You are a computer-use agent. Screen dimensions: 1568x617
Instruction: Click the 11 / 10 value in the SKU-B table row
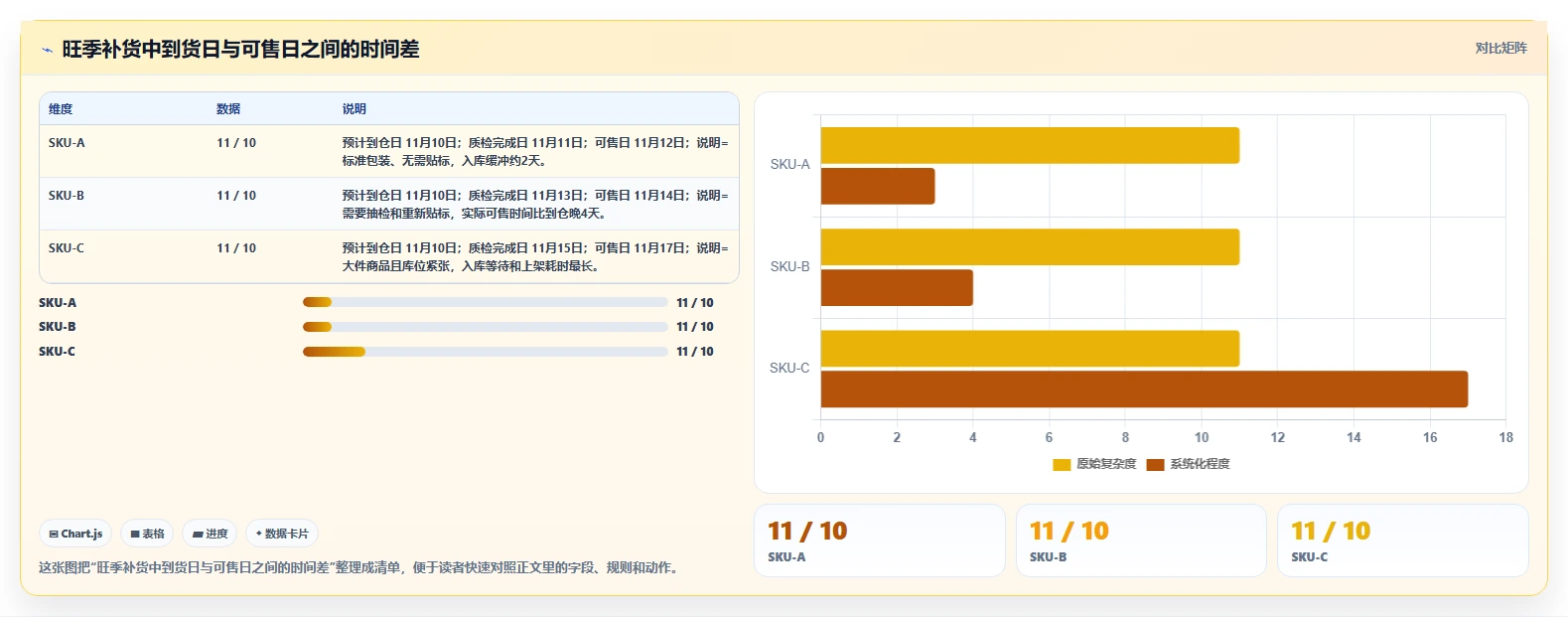236,196
